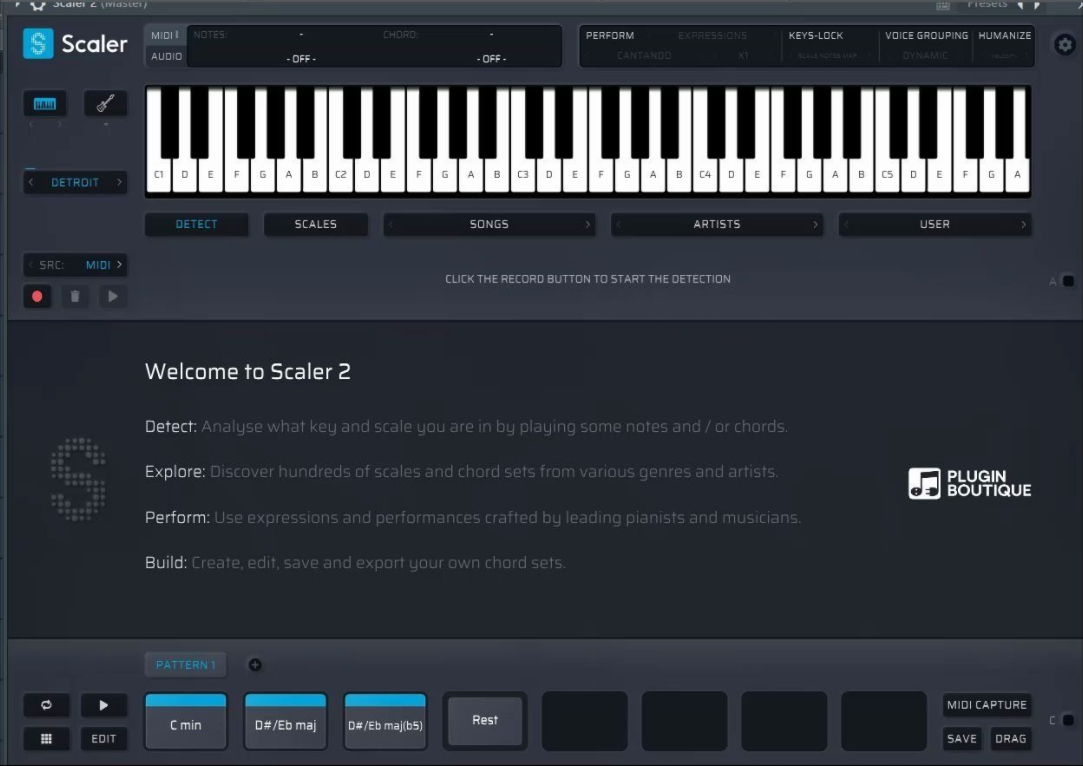
Task: Select the C min chord pad
Action: [185, 720]
